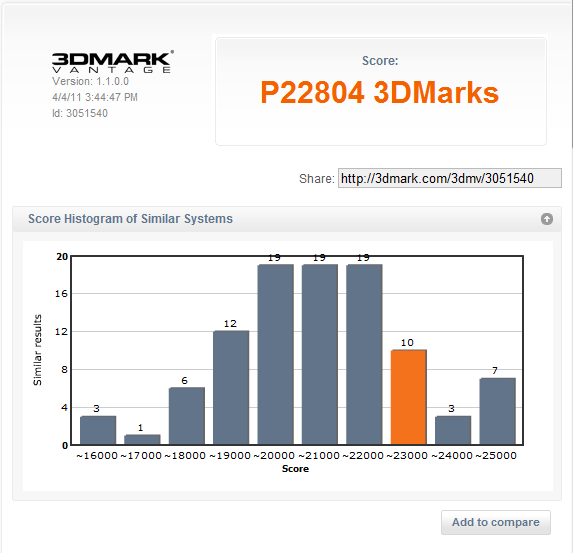Click the ~16000 histogram bar
Image resolution: width=573 pixels, height=553 pixels.
pyautogui.click(x=98, y=431)
